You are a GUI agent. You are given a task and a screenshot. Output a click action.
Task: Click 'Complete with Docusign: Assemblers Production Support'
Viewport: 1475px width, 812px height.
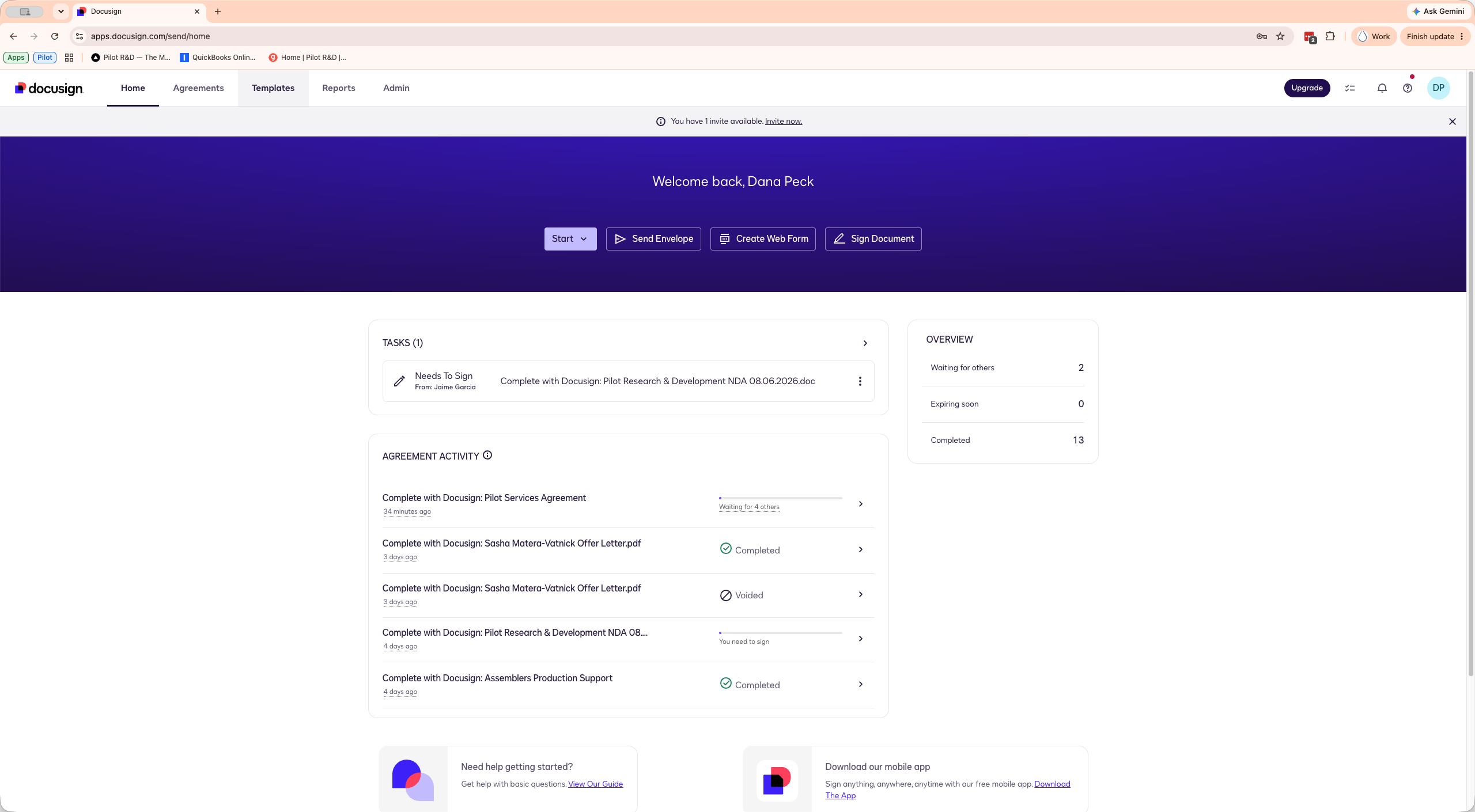[497, 678]
